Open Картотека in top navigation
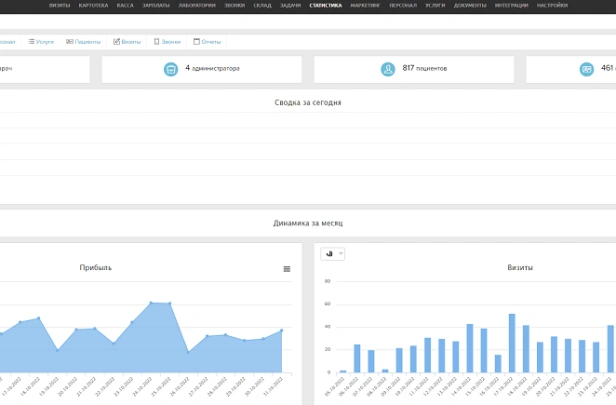This screenshot has width=616, height=405. pos(94,5)
